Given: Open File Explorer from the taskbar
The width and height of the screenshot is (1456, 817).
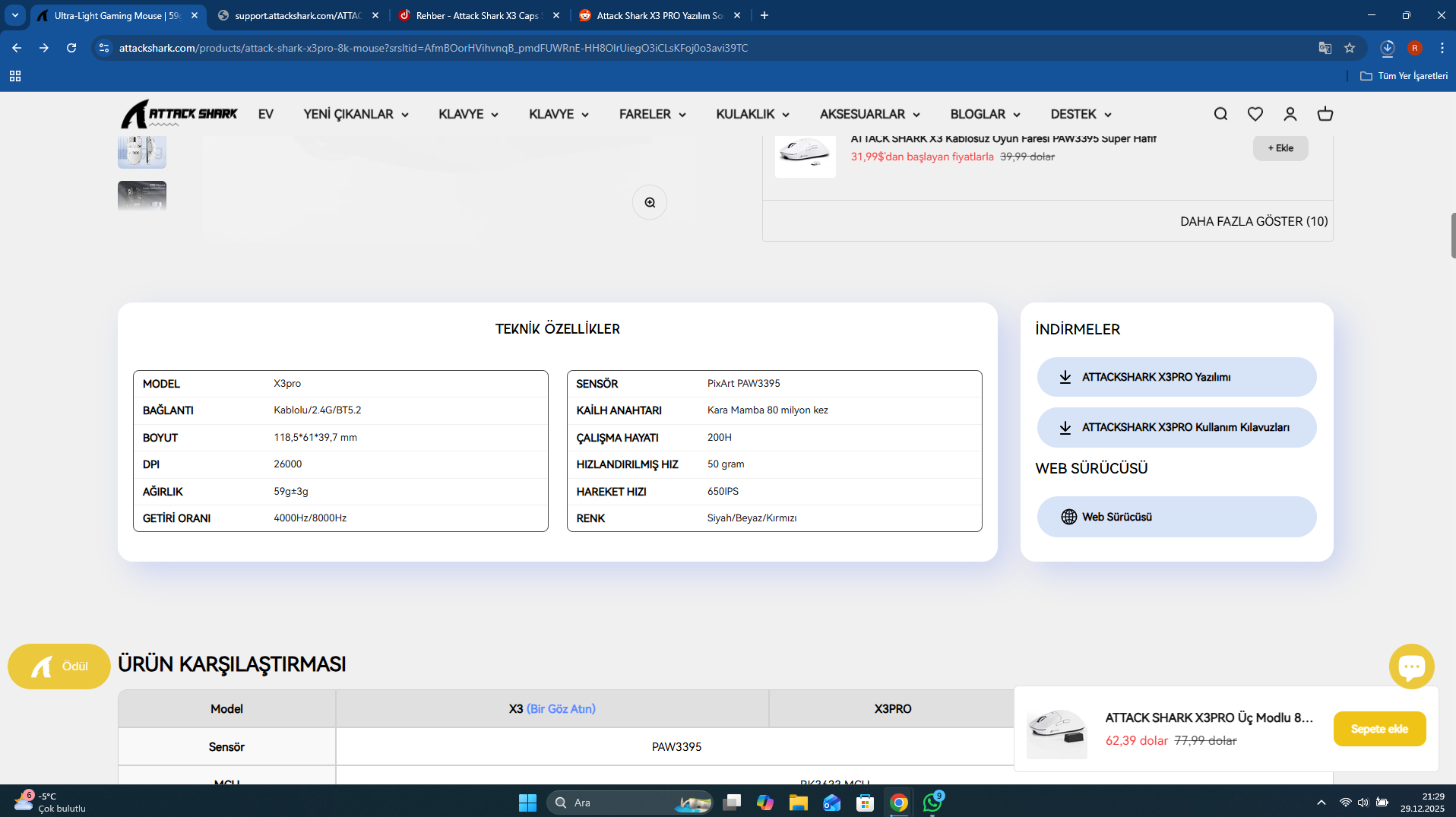Looking at the screenshot, I should (798, 803).
